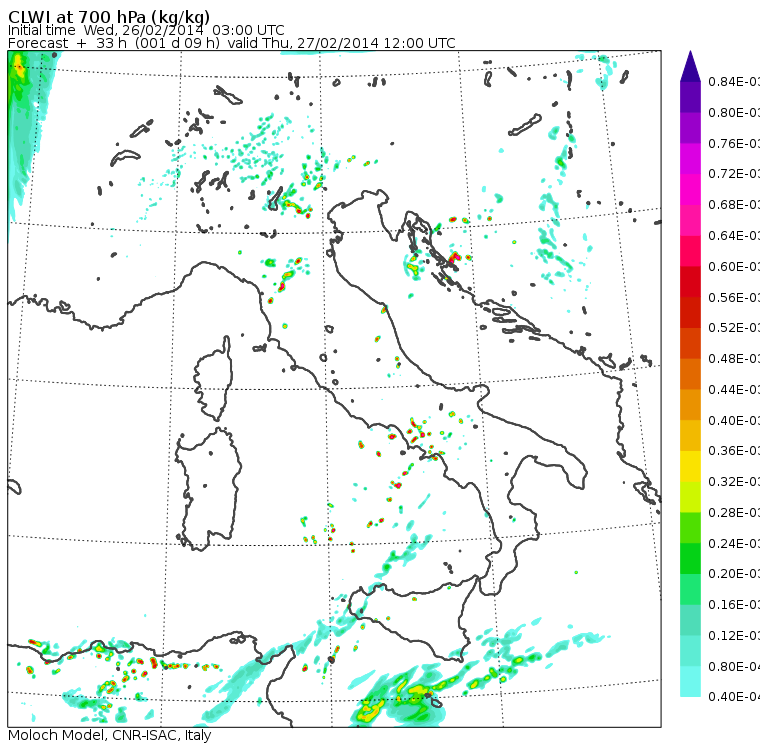This screenshot has width=760, height=749.
Task: Click the island of Corsica on the map
Action: click(x=215, y=378)
